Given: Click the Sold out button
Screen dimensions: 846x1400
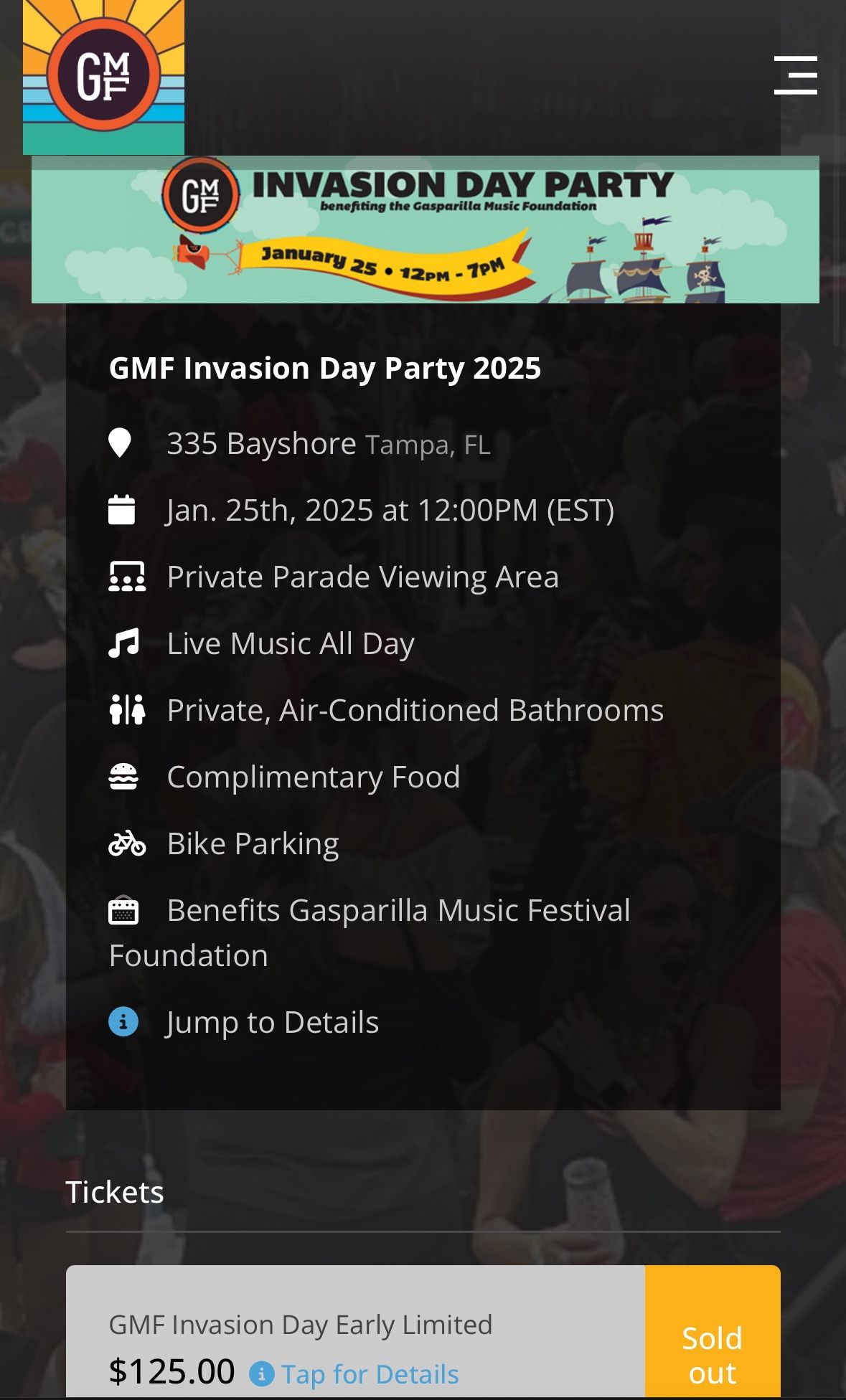Looking at the screenshot, I should coord(712,1354).
